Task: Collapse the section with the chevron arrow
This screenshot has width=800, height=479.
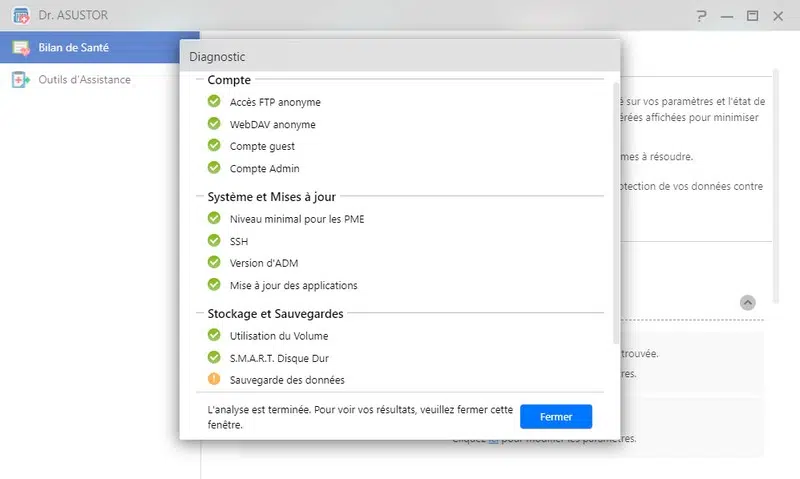Action: coord(748,302)
